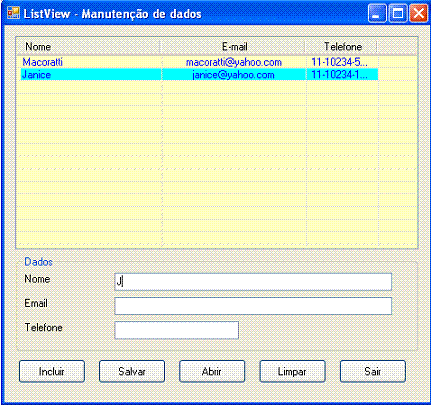Focus the Email text field

(253, 306)
